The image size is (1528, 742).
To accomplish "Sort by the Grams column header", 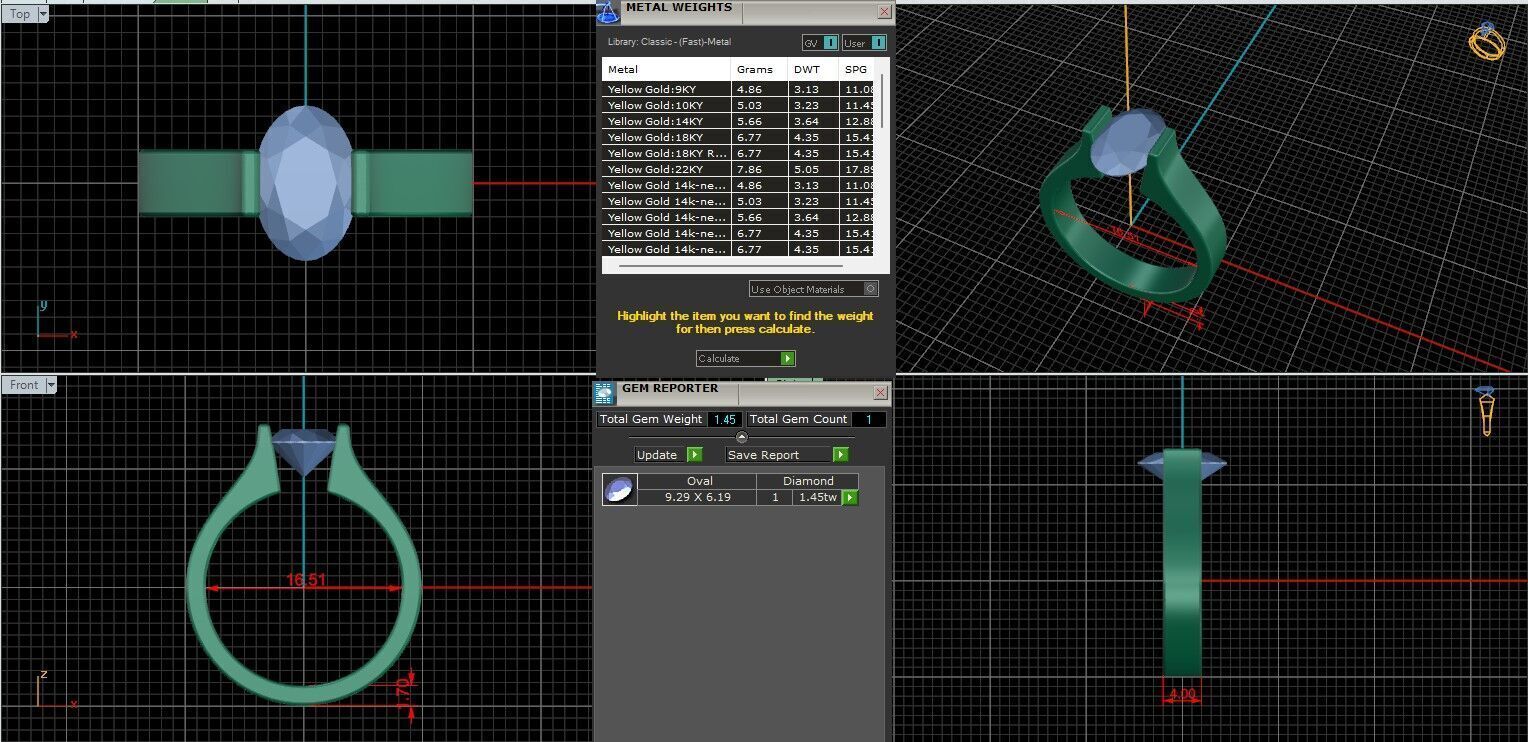I will point(758,69).
